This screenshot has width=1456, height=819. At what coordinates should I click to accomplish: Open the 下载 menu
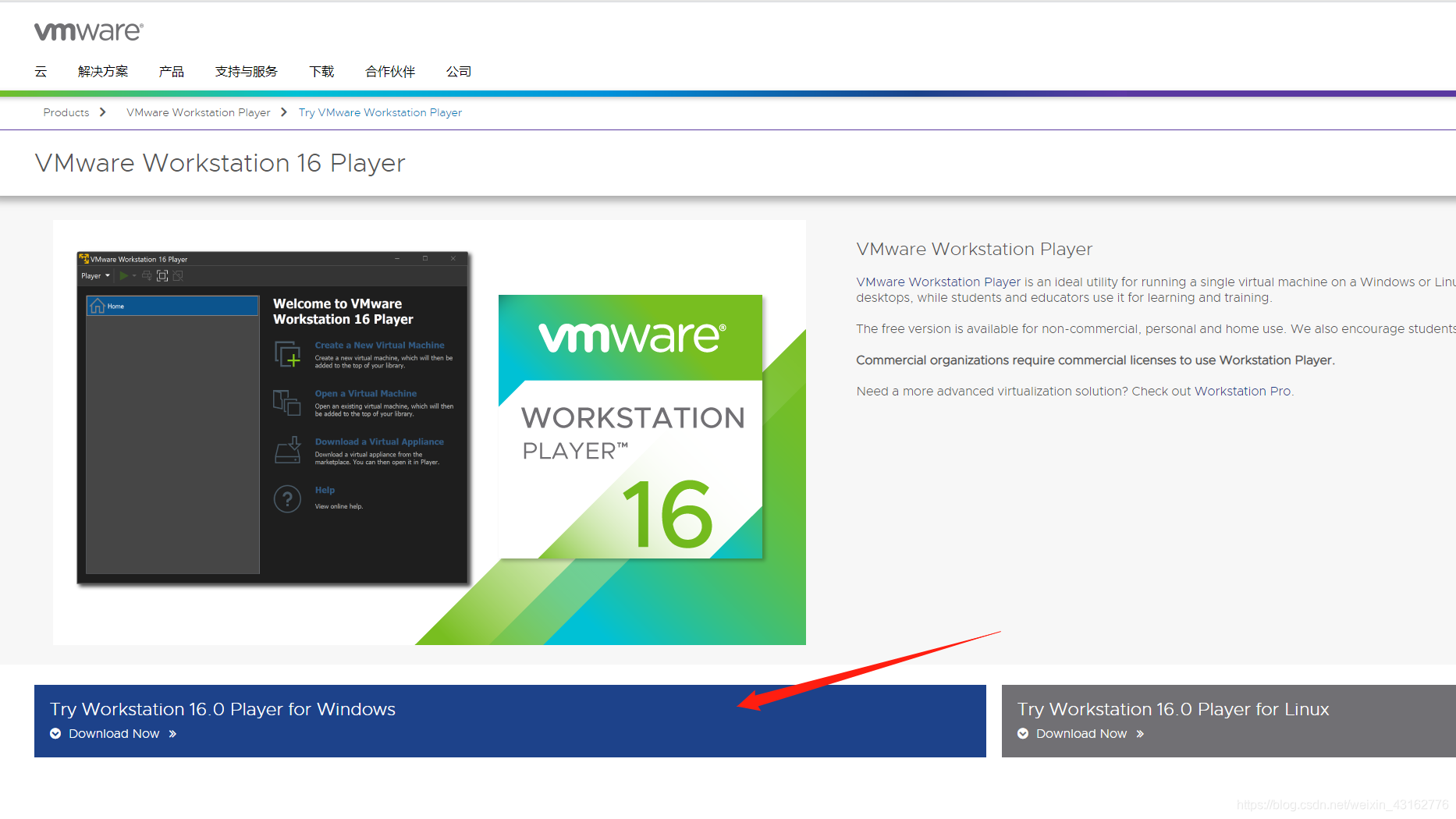[x=321, y=72]
